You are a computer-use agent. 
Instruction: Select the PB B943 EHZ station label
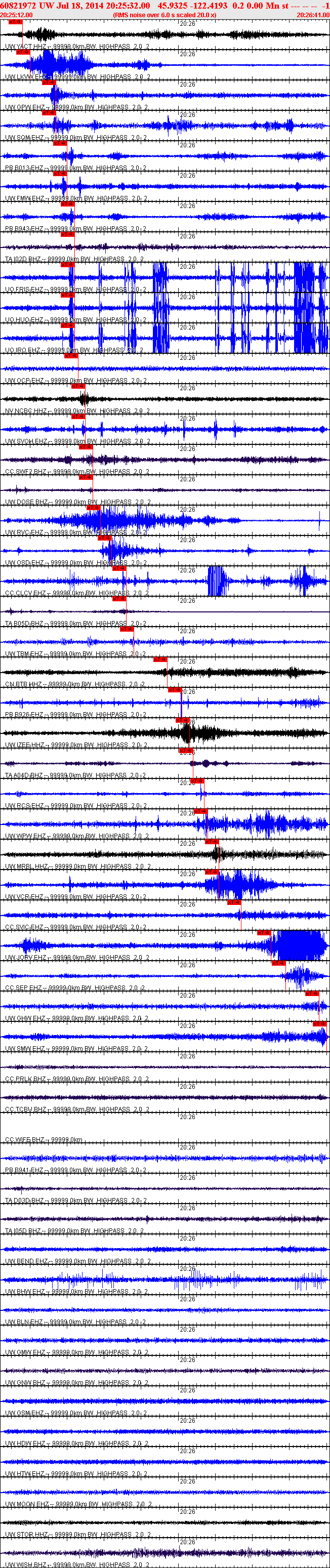74,229
